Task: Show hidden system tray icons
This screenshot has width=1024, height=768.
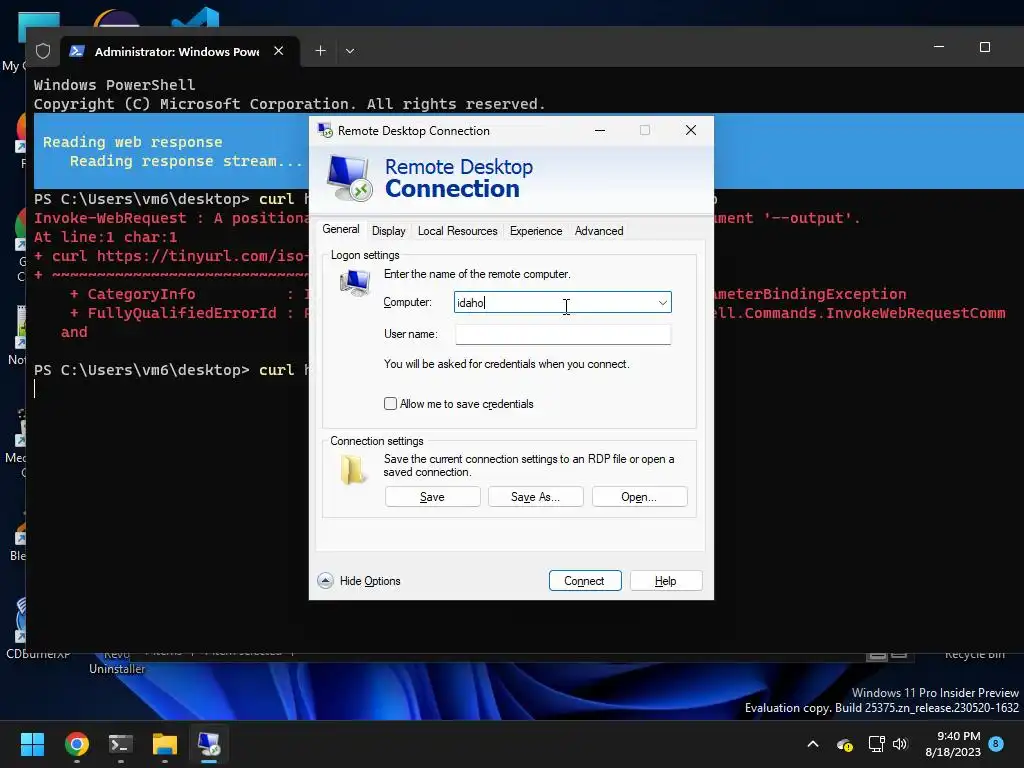Action: click(813, 744)
